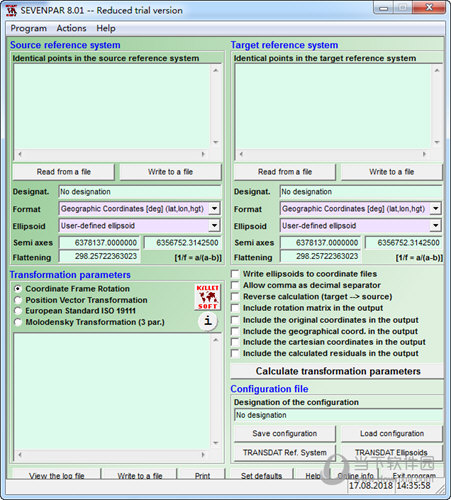Screen dimensions: 451x500
Task: Click source system Read from a file button
Action: point(63,172)
